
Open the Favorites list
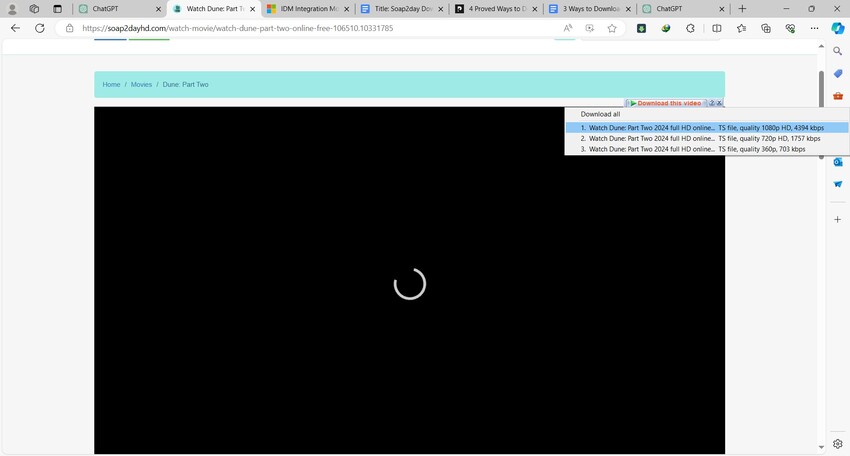(741, 28)
